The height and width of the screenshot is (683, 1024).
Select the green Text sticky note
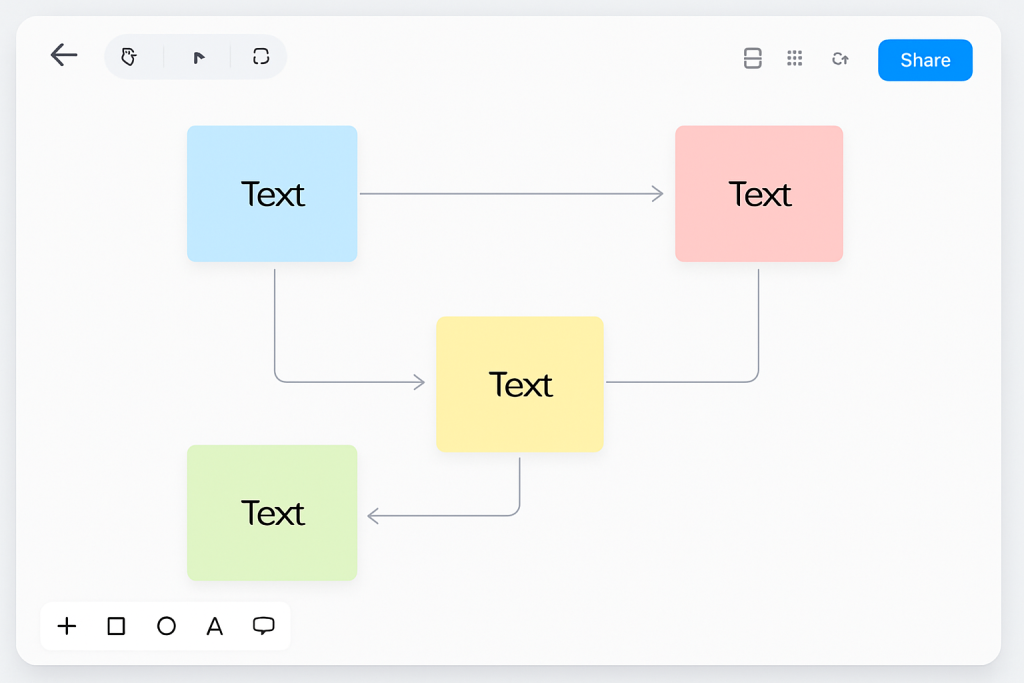(272, 513)
